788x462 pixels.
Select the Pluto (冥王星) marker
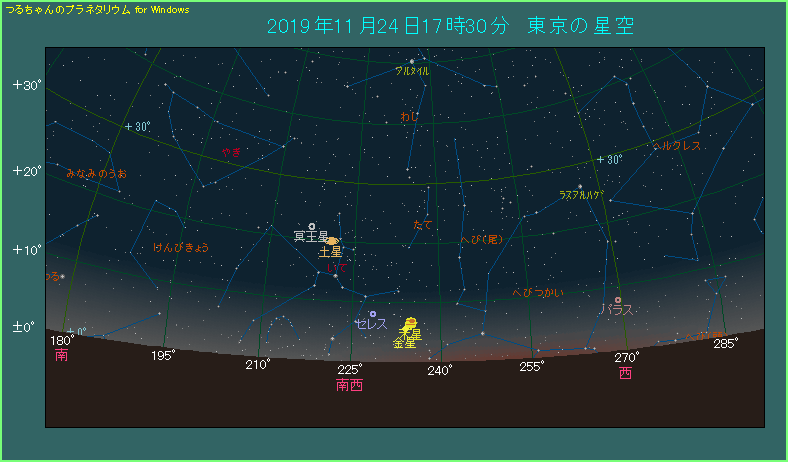coord(312,226)
